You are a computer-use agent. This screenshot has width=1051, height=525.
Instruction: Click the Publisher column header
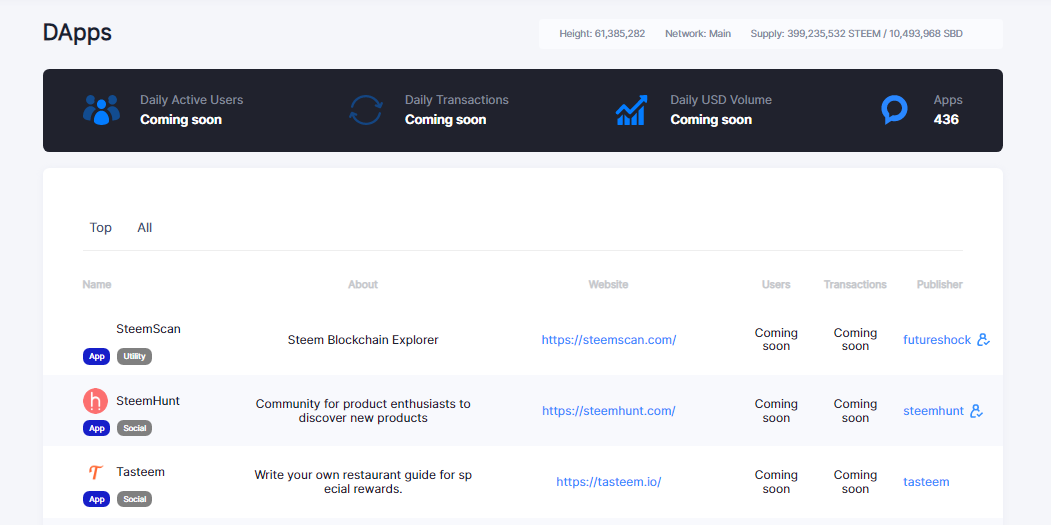click(x=940, y=284)
